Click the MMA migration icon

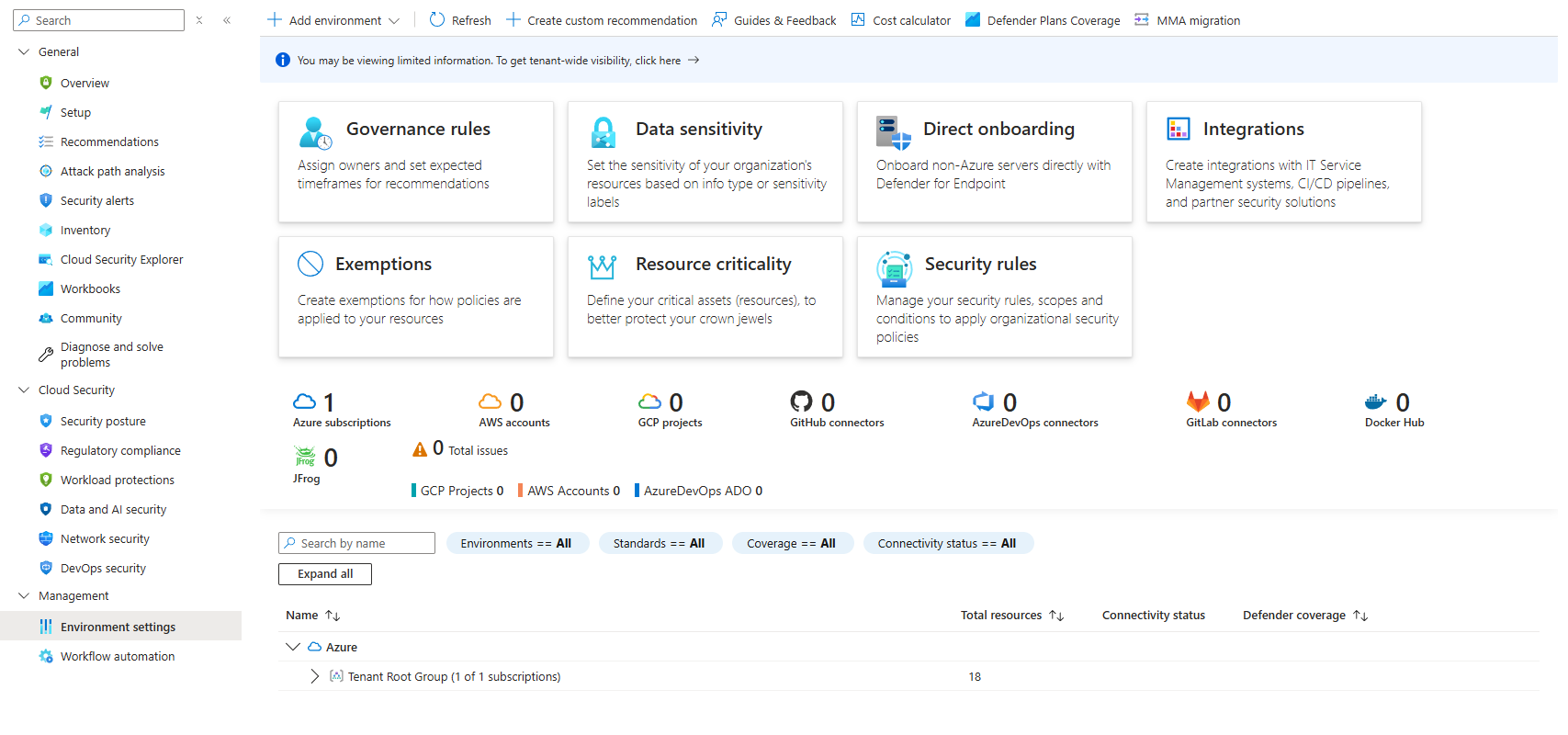pyautogui.click(x=1142, y=20)
